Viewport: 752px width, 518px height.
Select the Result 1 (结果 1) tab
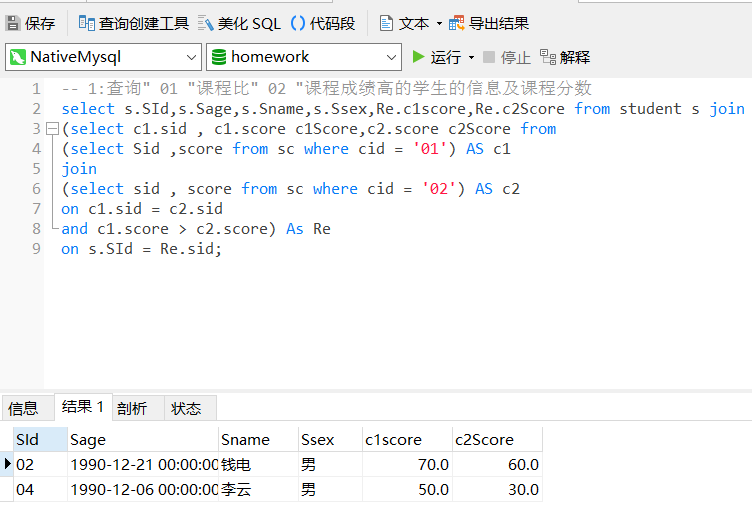83,407
